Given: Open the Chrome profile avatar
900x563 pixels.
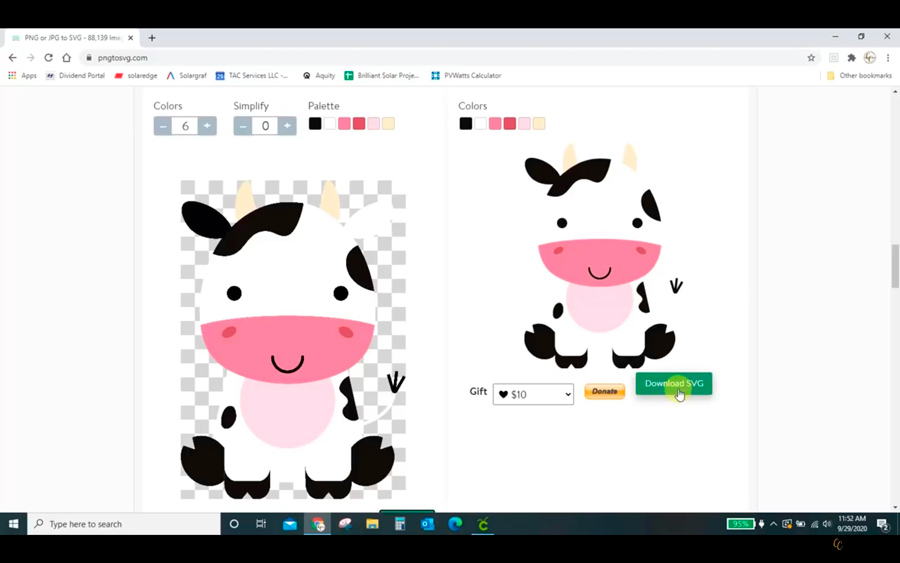Looking at the screenshot, I should tap(870, 57).
